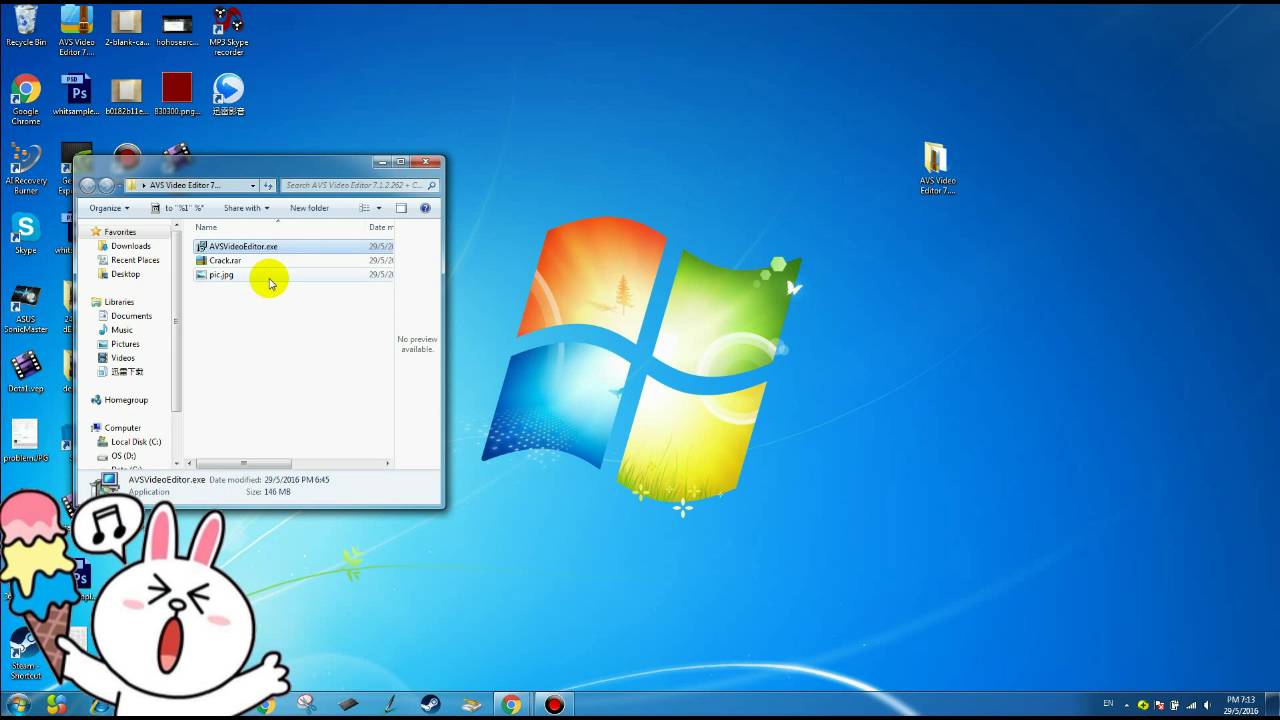The width and height of the screenshot is (1280, 720).
Task: Toggle the preview pane button
Action: pyautogui.click(x=401, y=208)
